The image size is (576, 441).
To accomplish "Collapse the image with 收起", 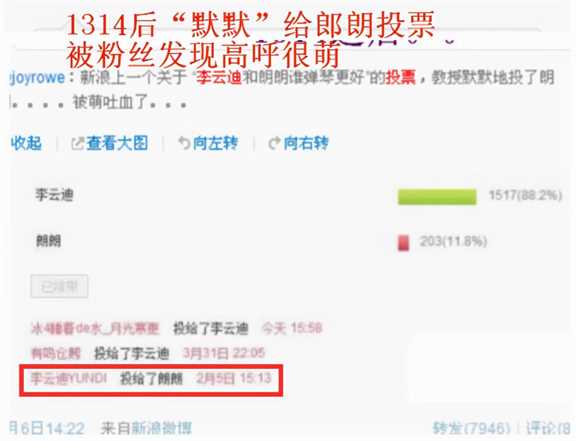I will (26, 143).
